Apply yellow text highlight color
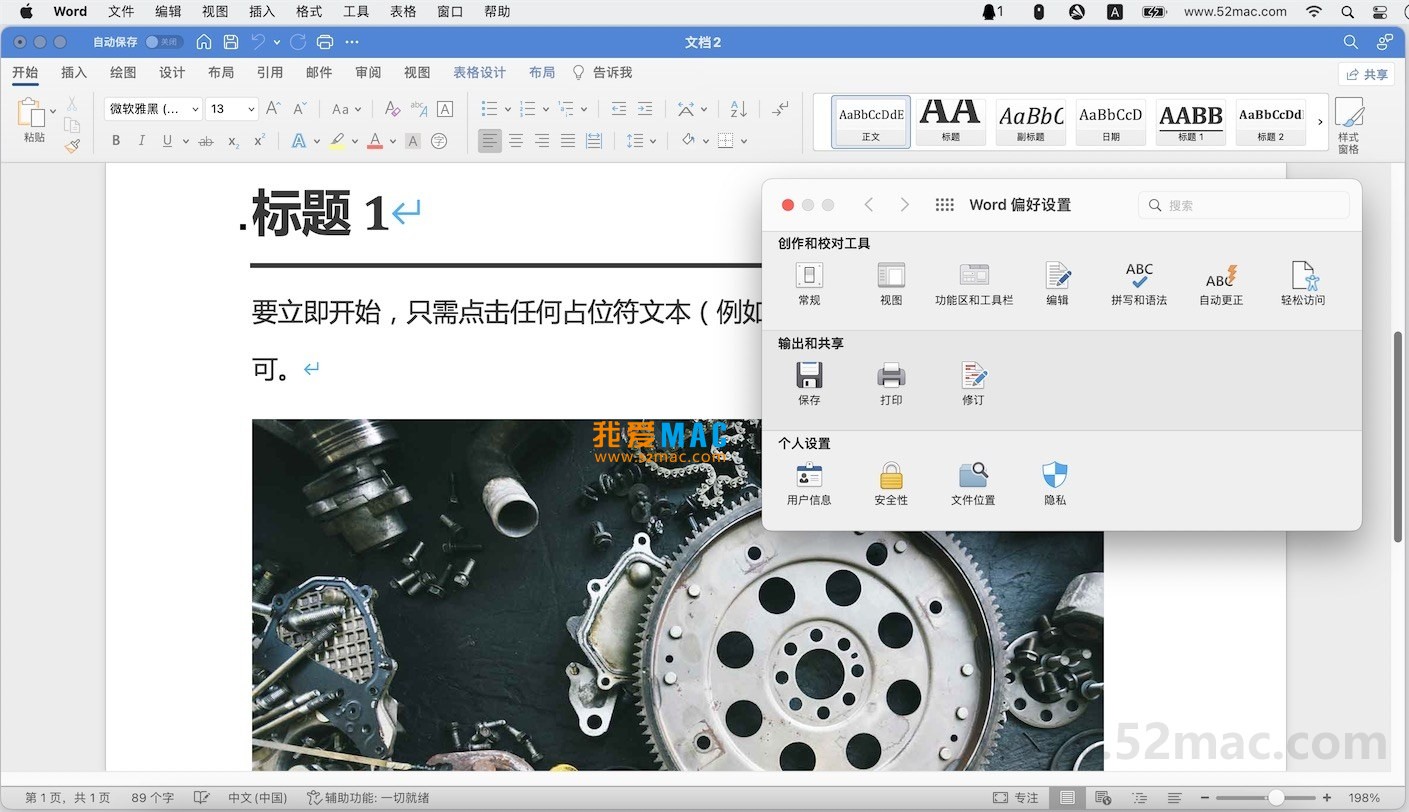 (x=337, y=141)
